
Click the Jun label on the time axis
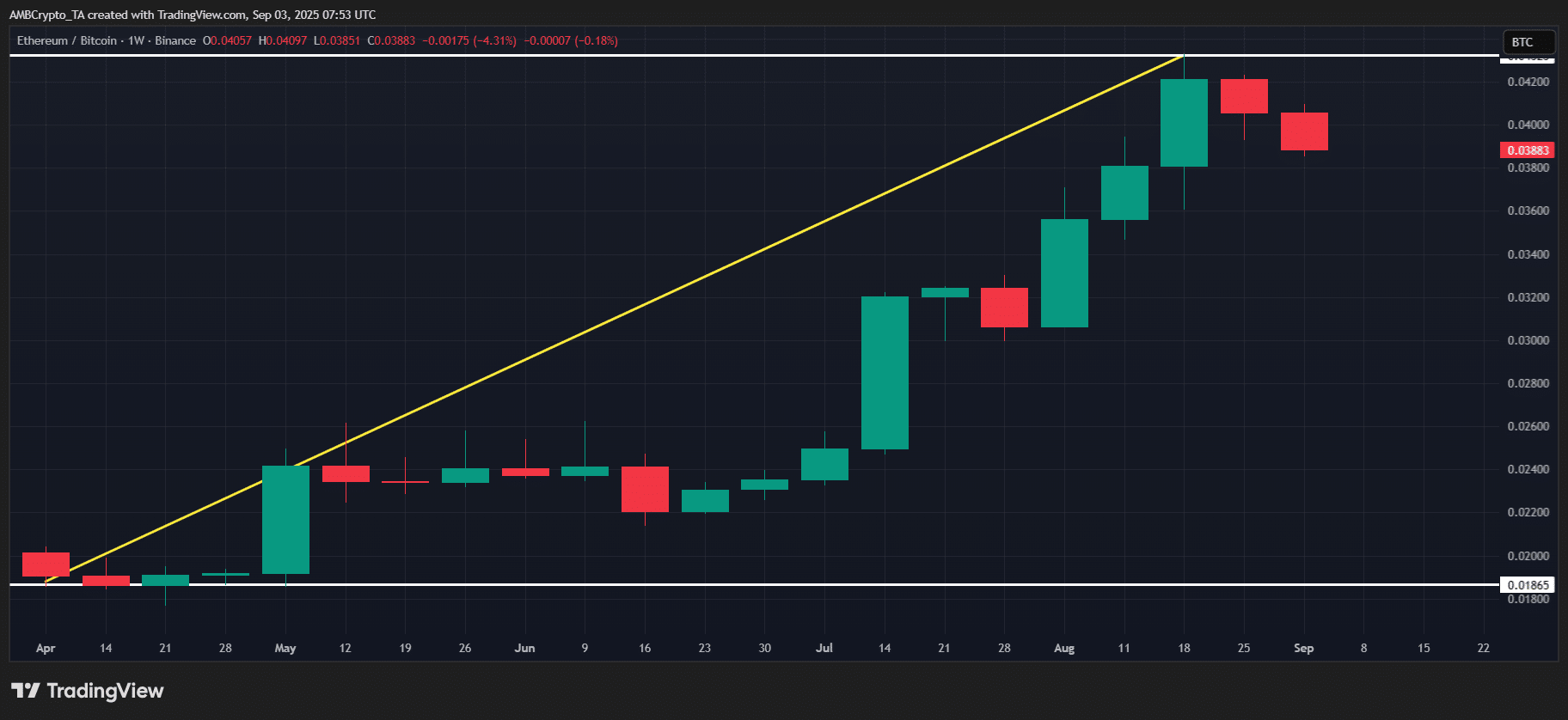[524, 648]
